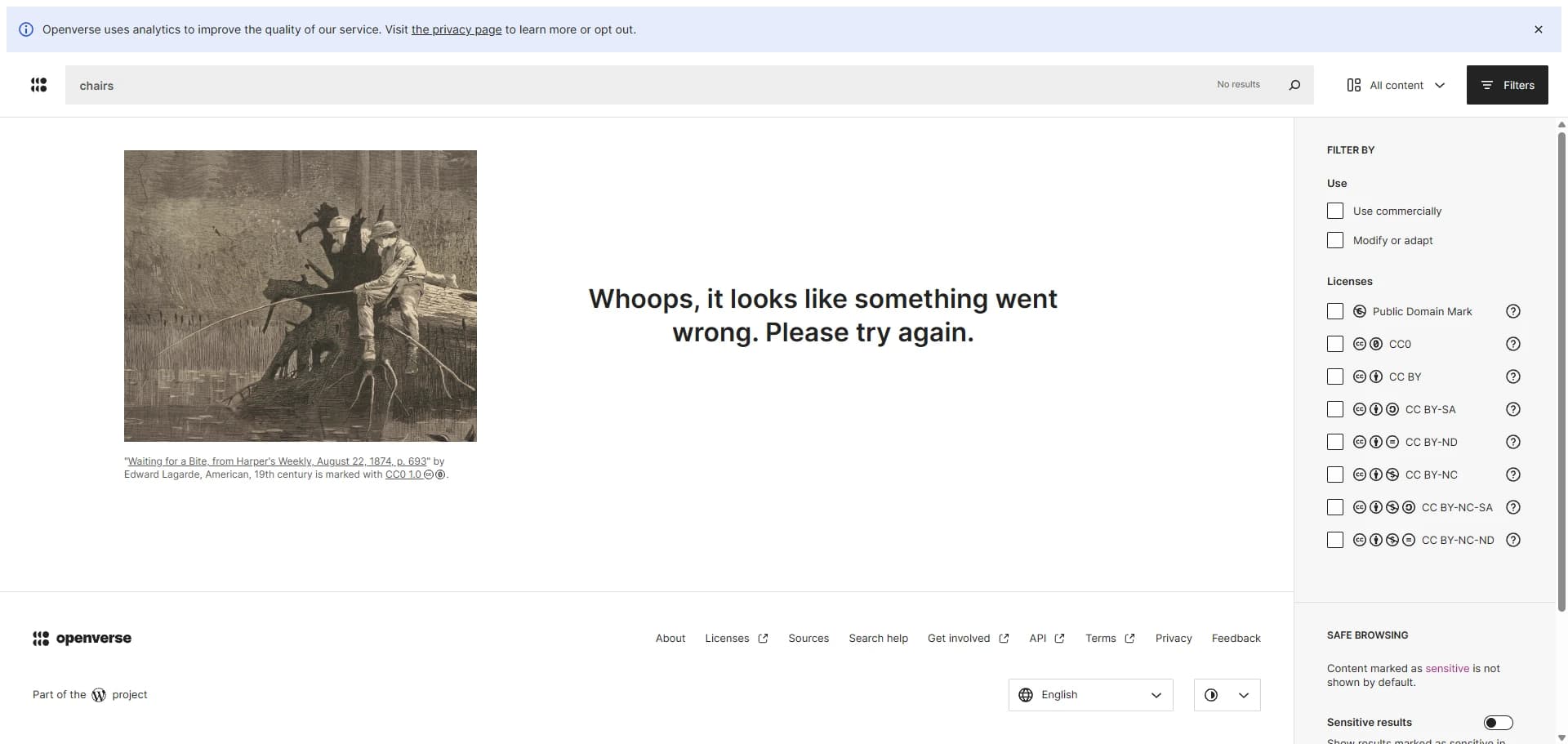This screenshot has width=1568, height=744.
Task: Click the search magnifier icon
Action: pyautogui.click(x=1294, y=85)
